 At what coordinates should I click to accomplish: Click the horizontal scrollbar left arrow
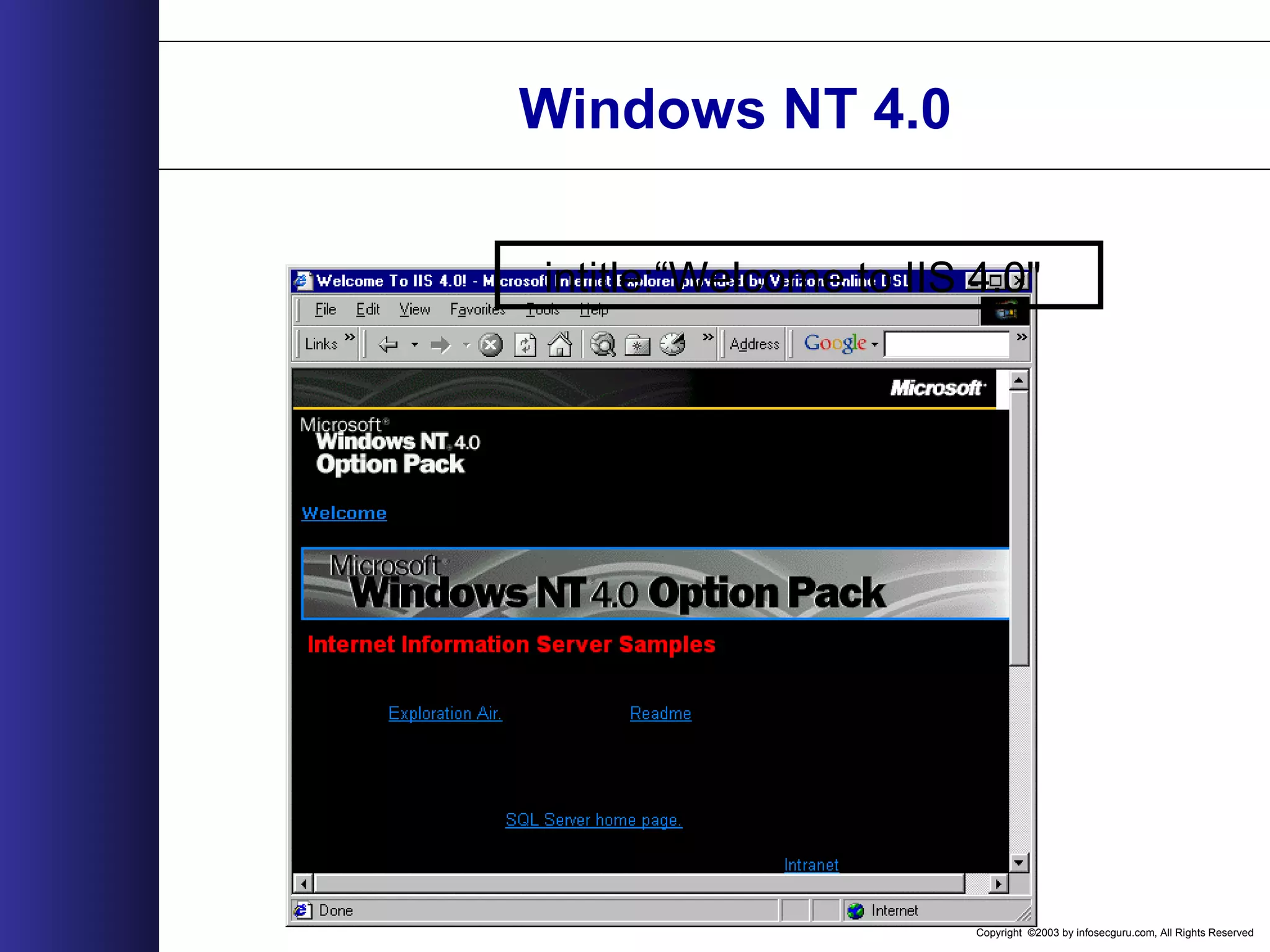tap(303, 883)
